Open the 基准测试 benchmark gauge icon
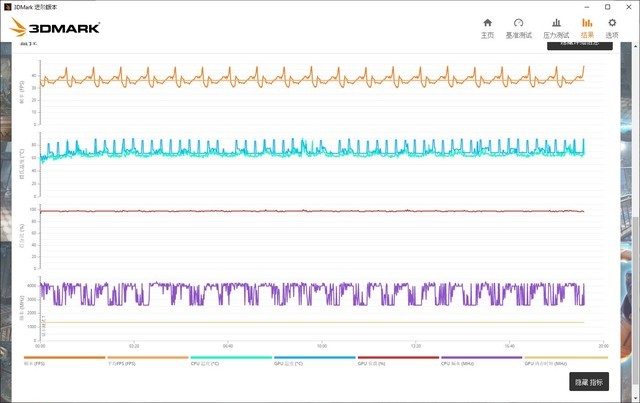 pyautogui.click(x=518, y=27)
